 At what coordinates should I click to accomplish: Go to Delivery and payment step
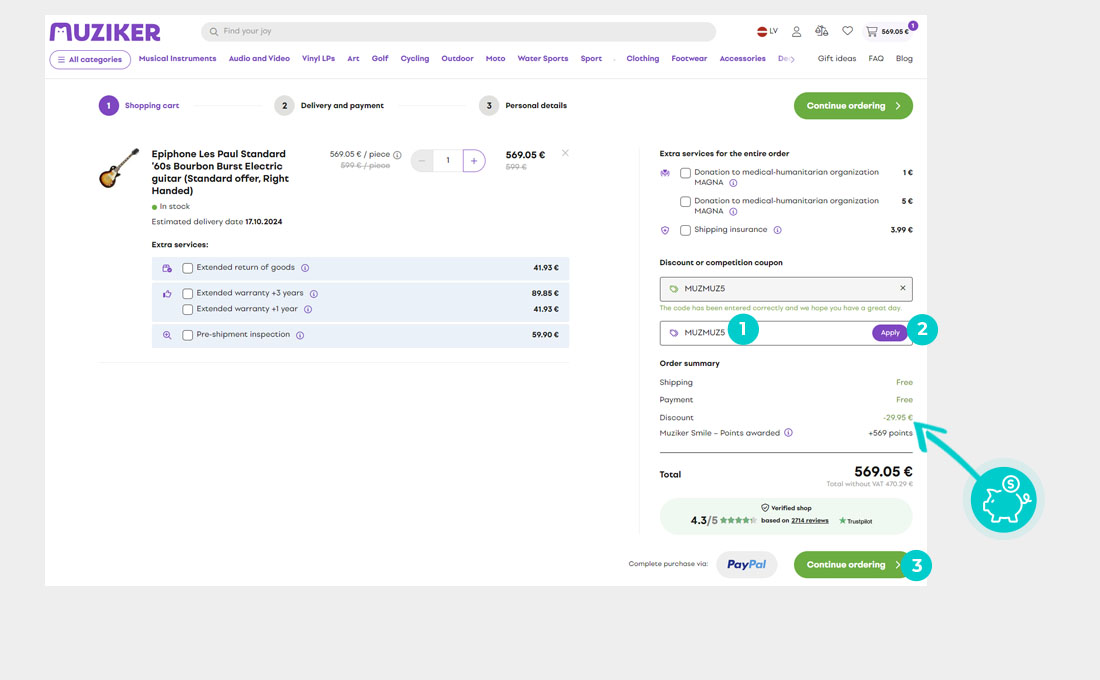(341, 106)
